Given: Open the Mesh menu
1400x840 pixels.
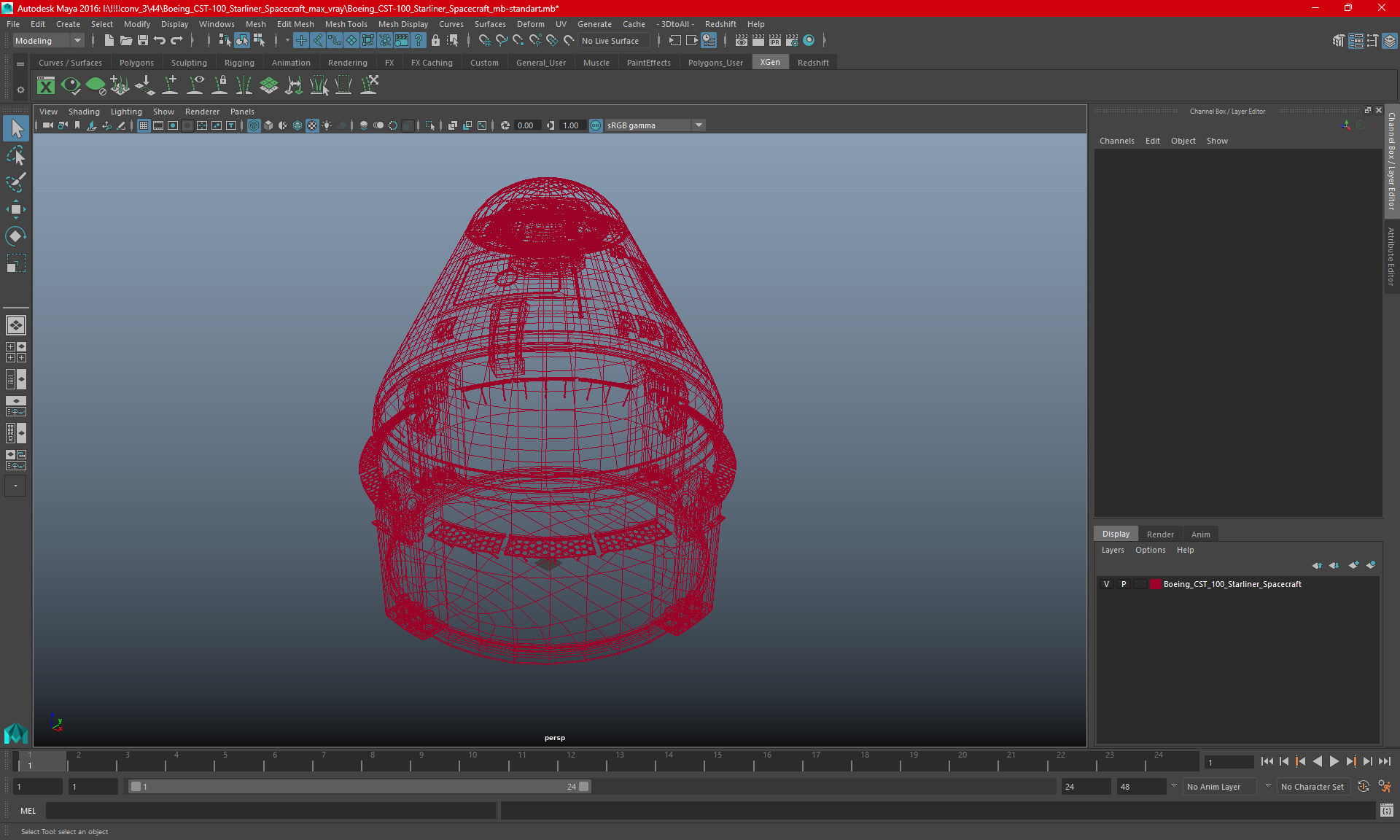Looking at the screenshot, I should pos(254,23).
